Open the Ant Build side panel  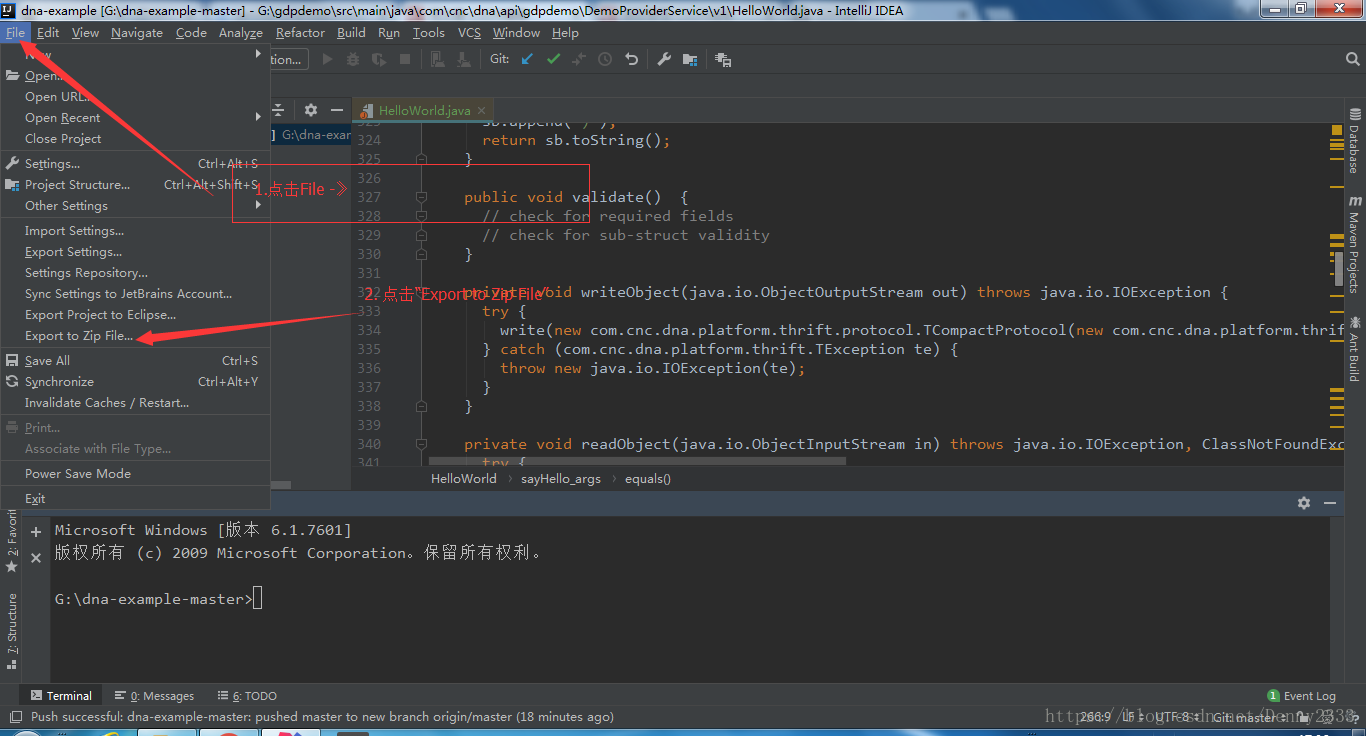pyautogui.click(x=1355, y=349)
